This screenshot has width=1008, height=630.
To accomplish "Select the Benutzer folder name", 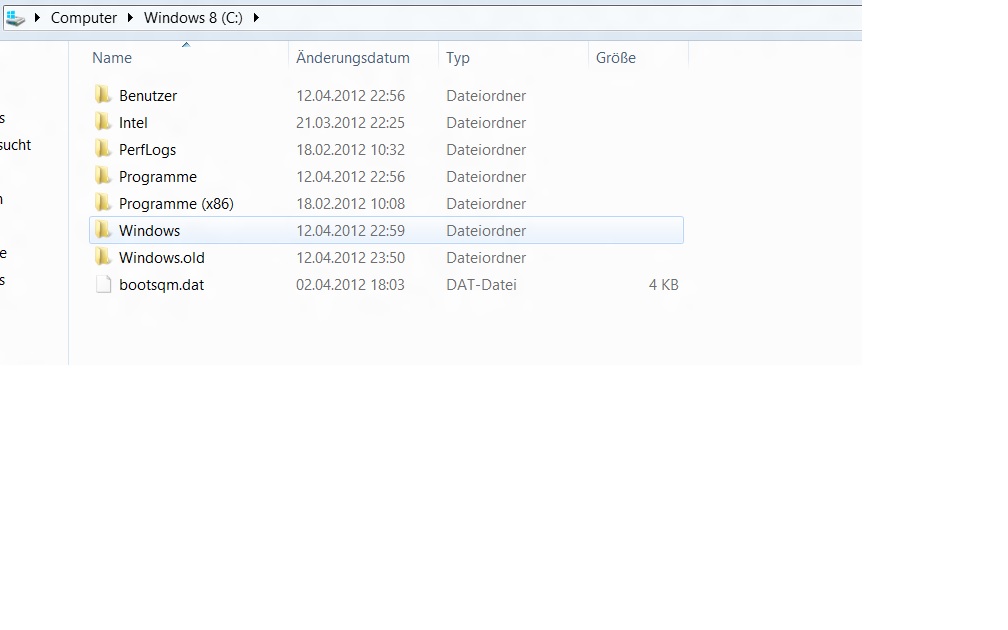I will pyautogui.click(x=148, y=96).
